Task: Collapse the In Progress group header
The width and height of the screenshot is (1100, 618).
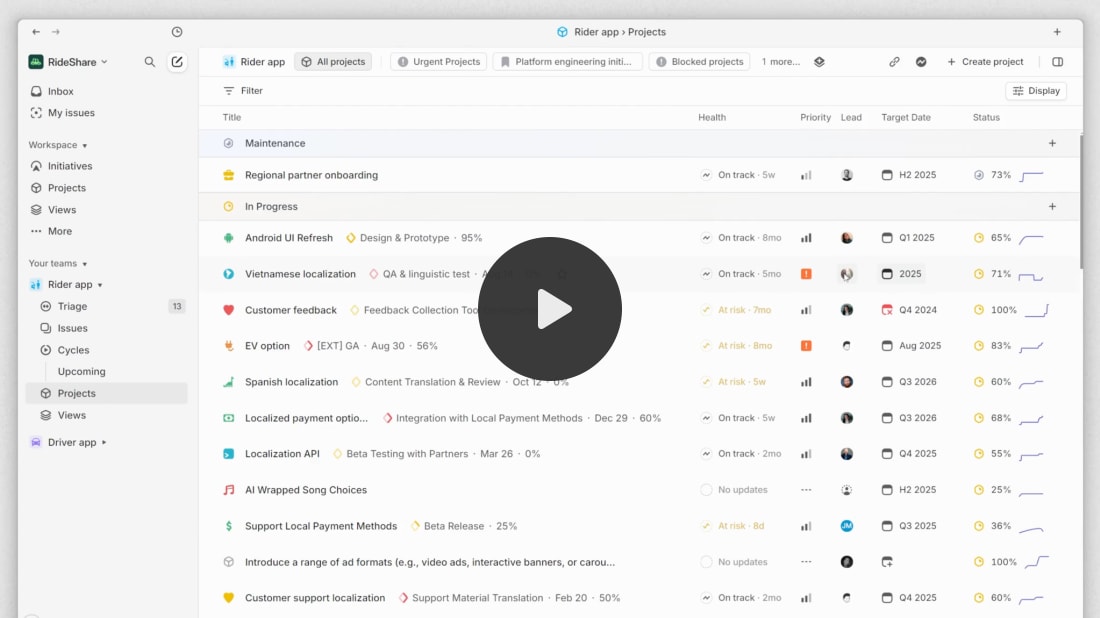Action: pyautogui.click(x=640, y=206)
